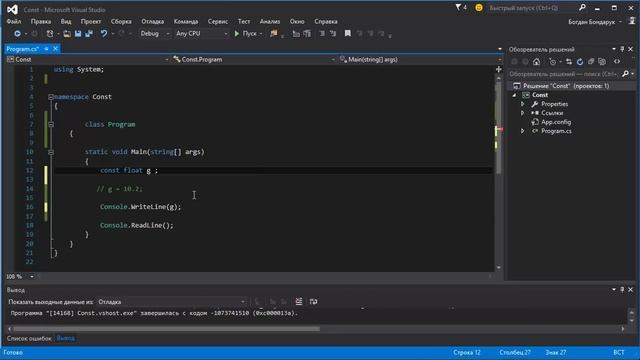This screenshot has width=640, height=360.
Task: Comment out selected lines via toolbar icon
Action: (322, 33)
